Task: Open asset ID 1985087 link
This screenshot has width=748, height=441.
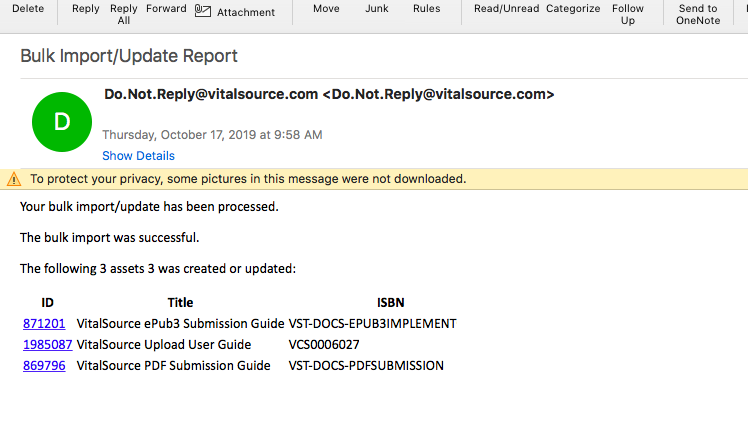Action: point(48,345)
